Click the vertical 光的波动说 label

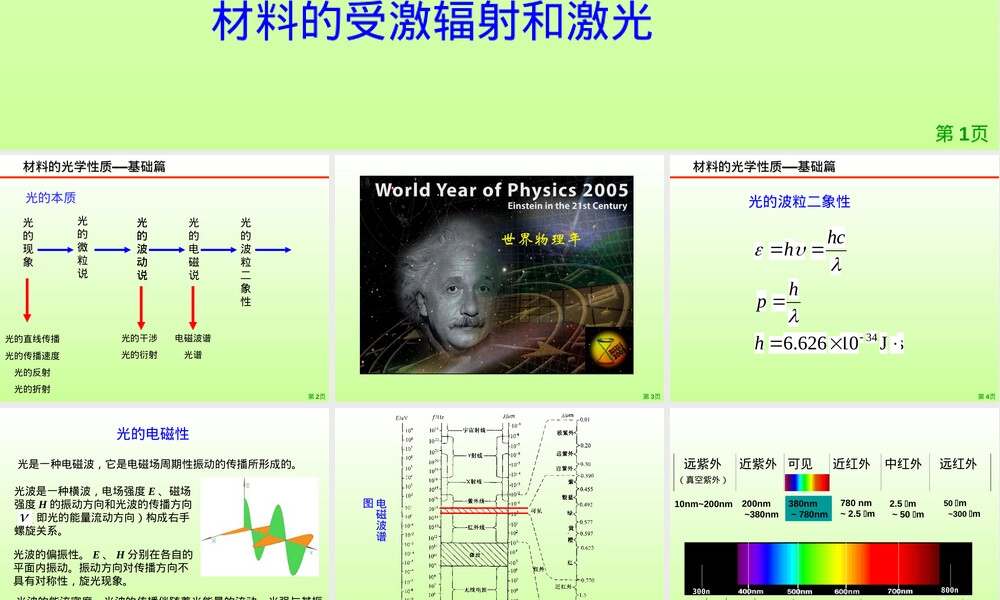[x=142, y=249]
